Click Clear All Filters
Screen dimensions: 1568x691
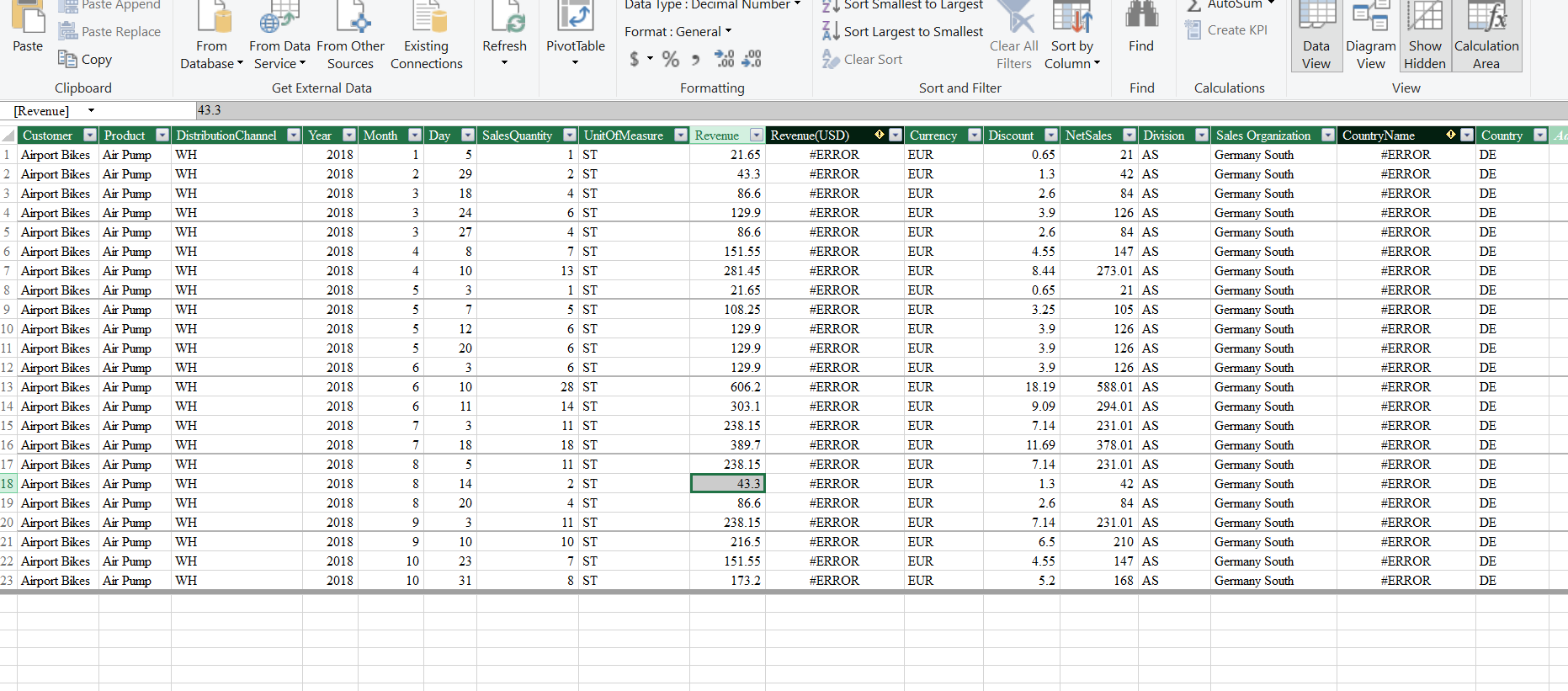click(1014, 36)
